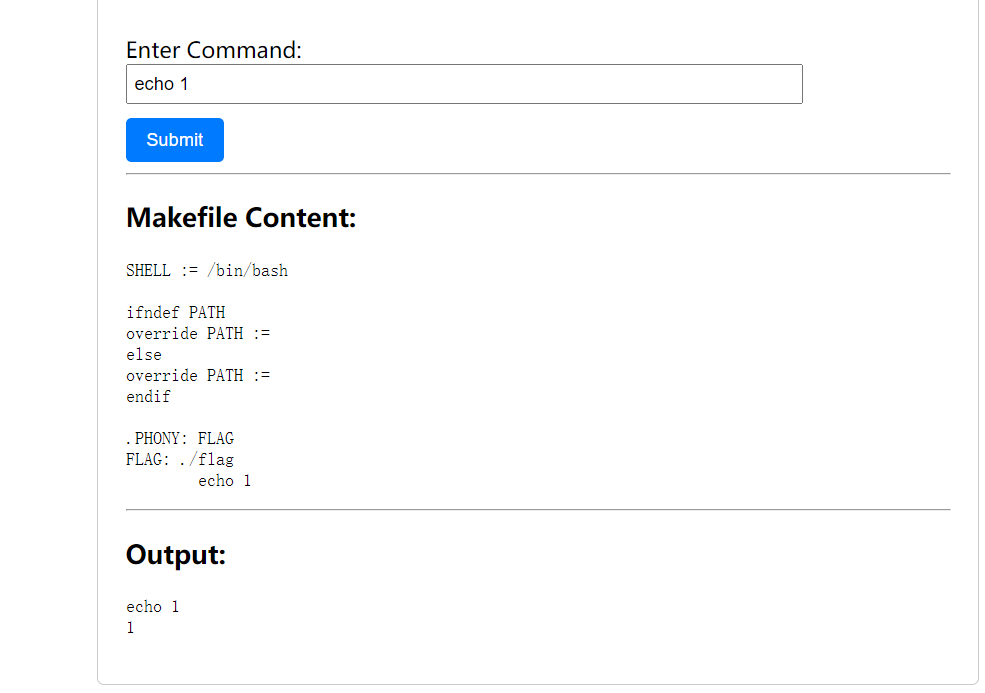The image size is (985, 693).
Task: Click override PATH line directly below ifndef
Action: click(x=198, y=334)
